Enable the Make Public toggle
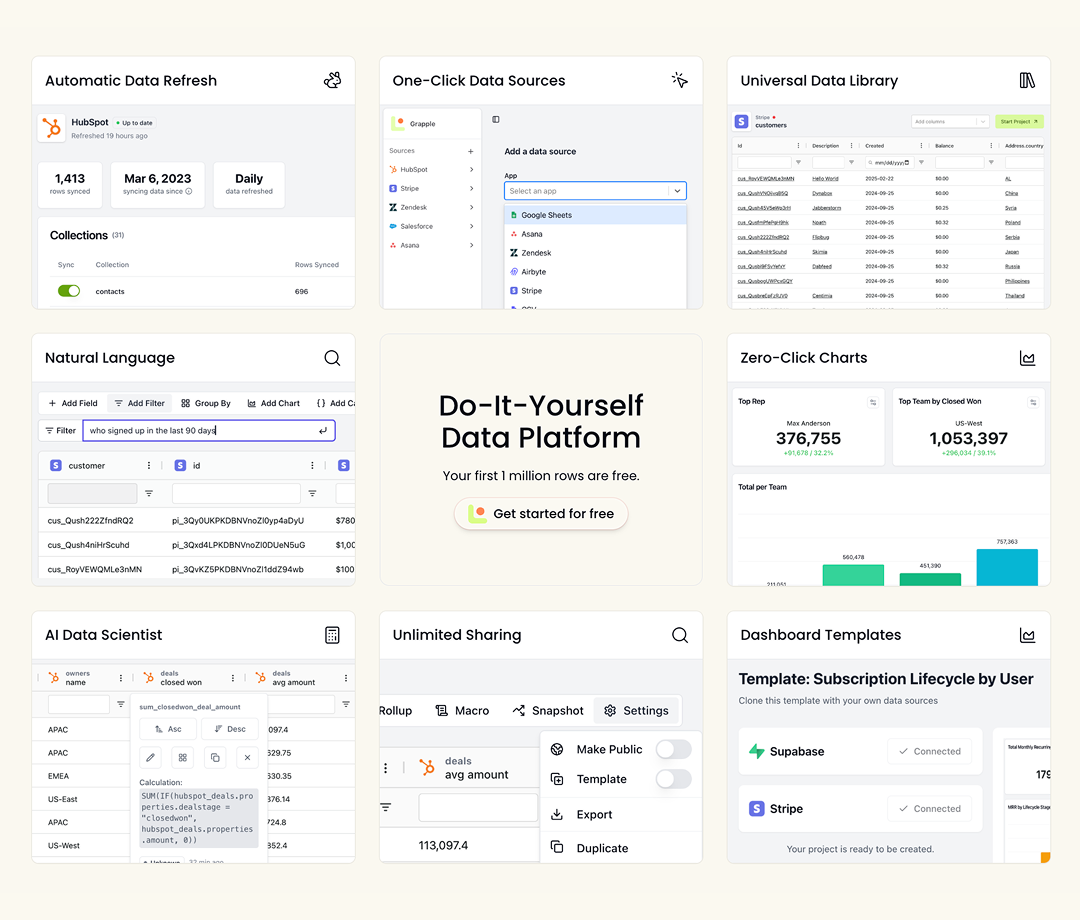Image resolution: width=1080 pixels, height=920 pixels. pyautogui.click(x=673, y=749)
